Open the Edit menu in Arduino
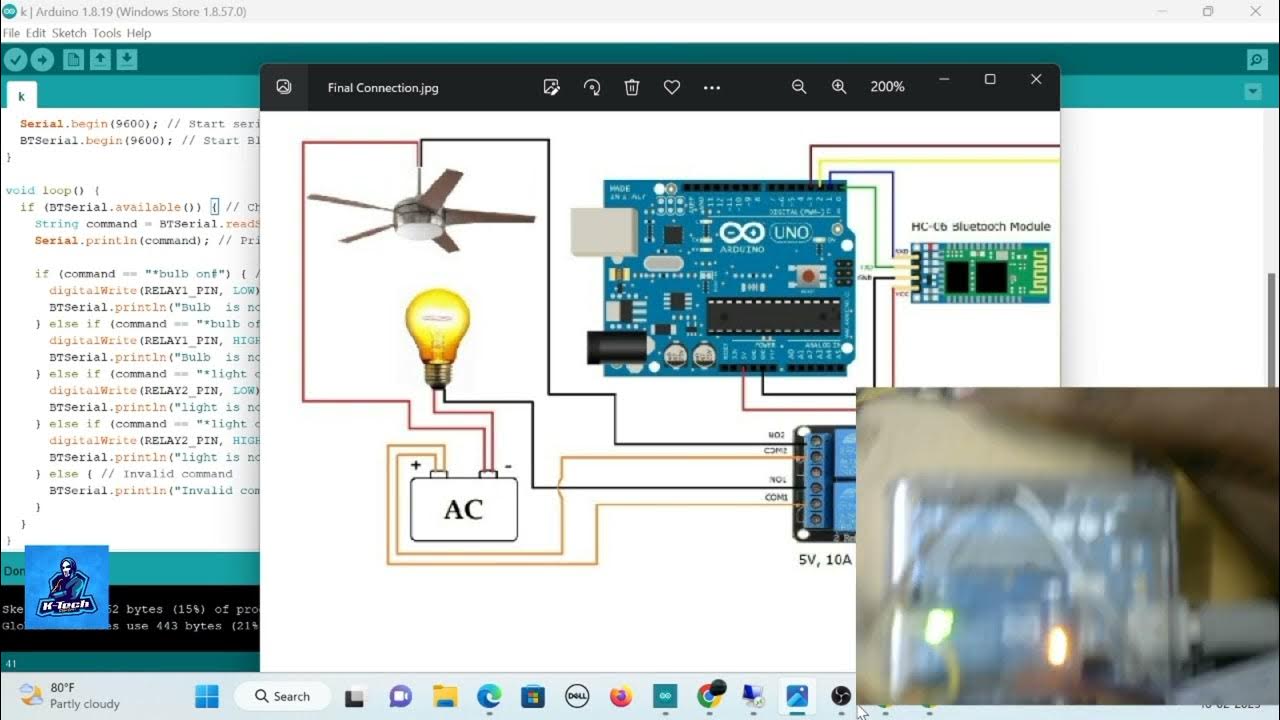This screenshot has height=720, width=1280. click(36, 33)
